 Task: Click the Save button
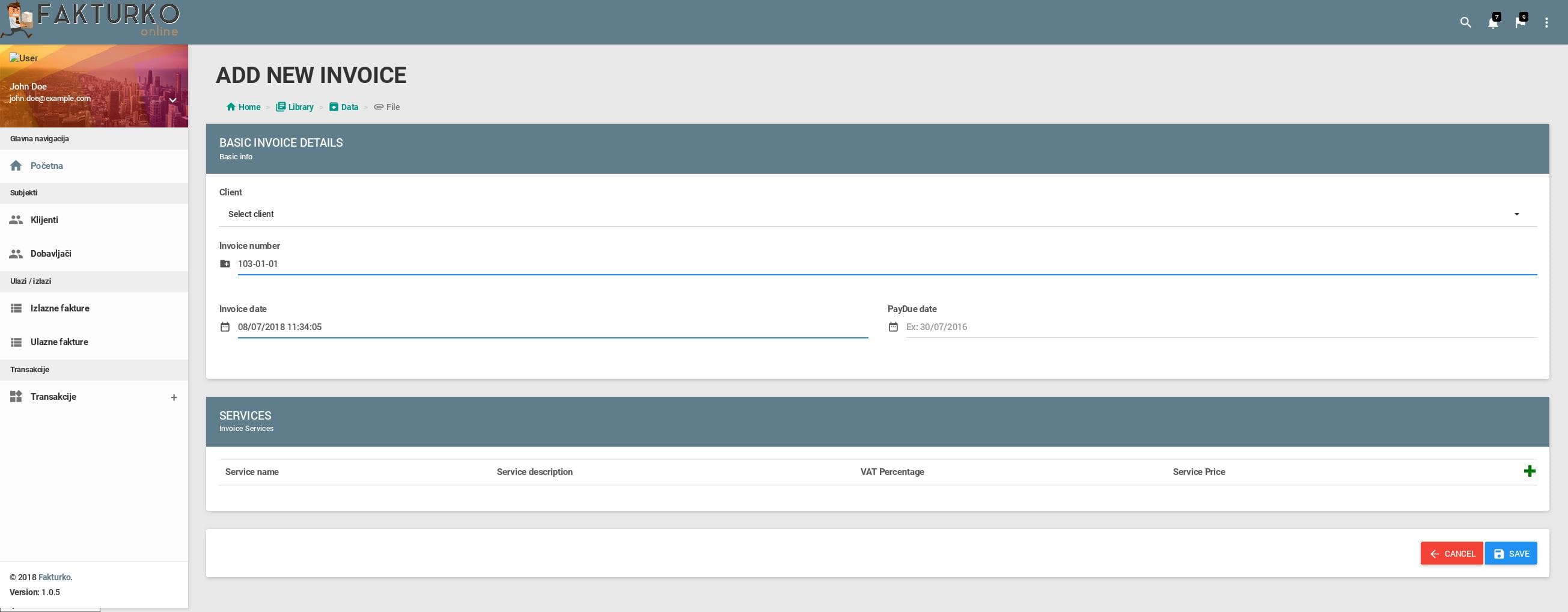click(1511, 554)
